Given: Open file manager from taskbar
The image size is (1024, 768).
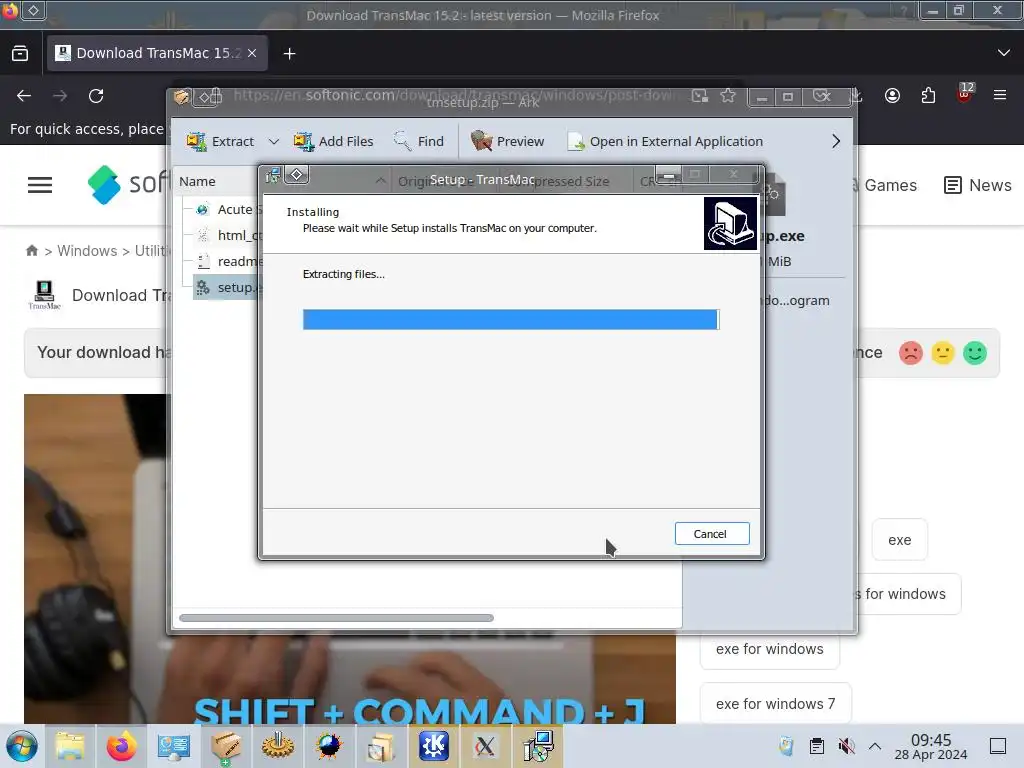Looking at the screenshot, I should tap(70, 746).
